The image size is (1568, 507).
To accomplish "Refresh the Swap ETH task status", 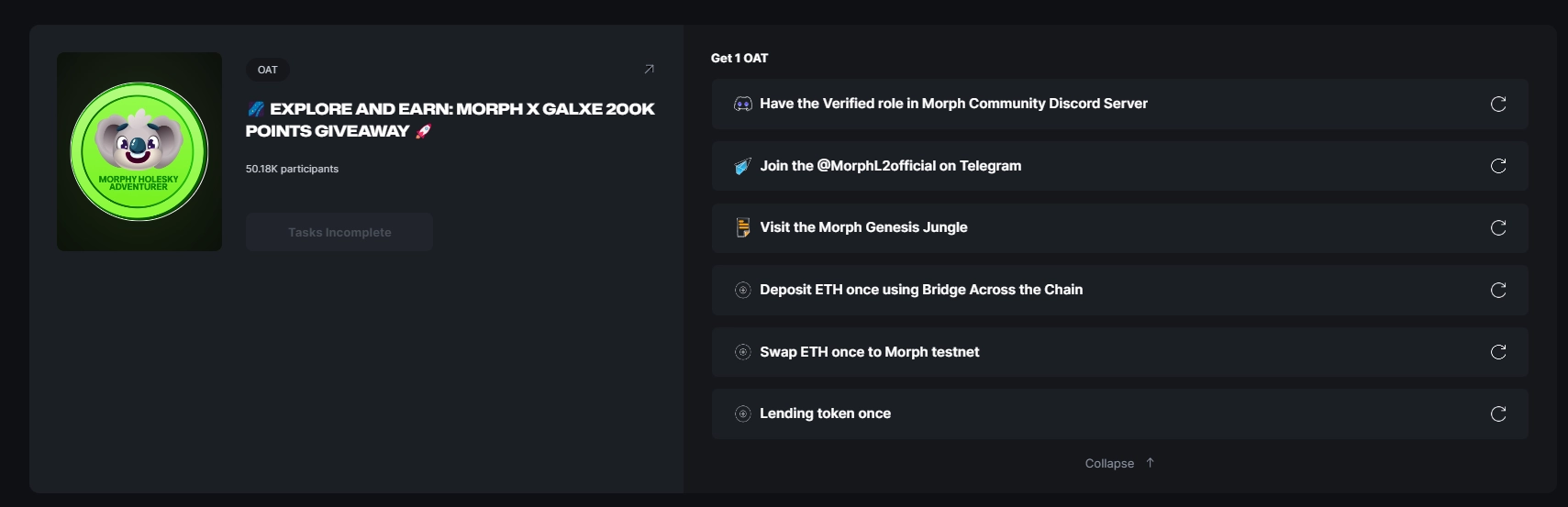I will (x=1498, y=352).
